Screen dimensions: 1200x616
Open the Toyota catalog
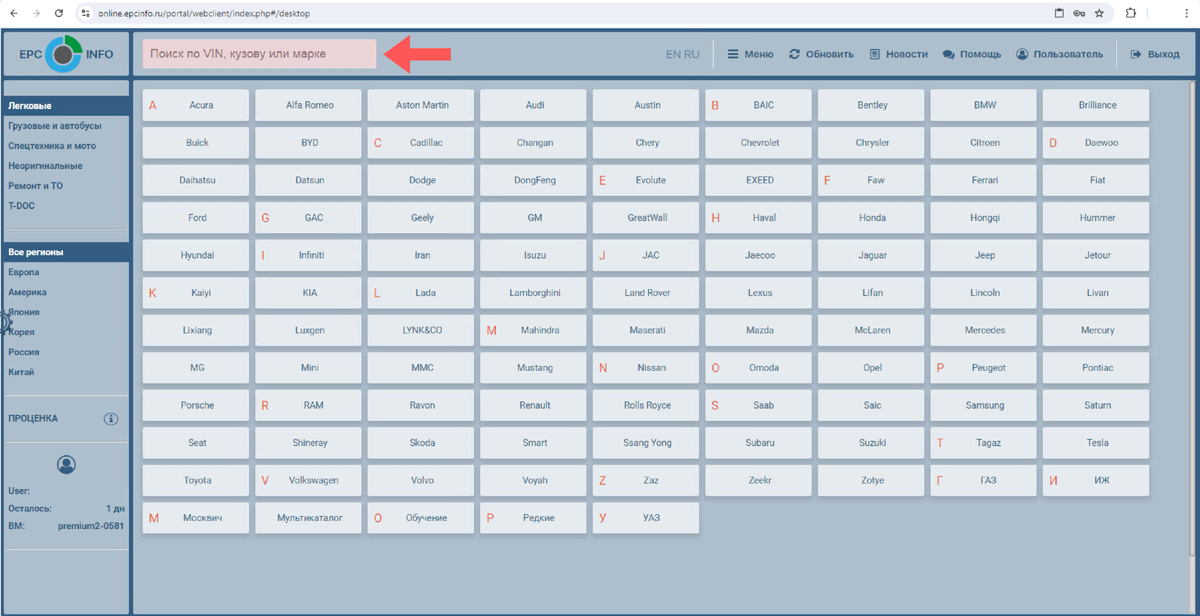196,480
